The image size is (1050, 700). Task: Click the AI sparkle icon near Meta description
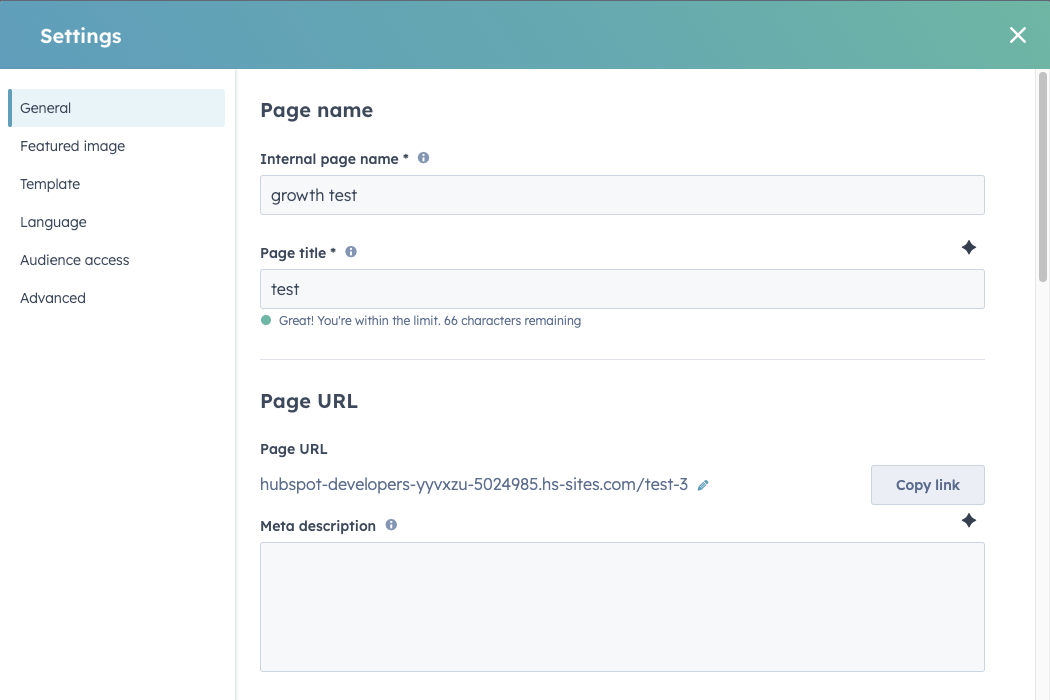[x=968, y=520]
